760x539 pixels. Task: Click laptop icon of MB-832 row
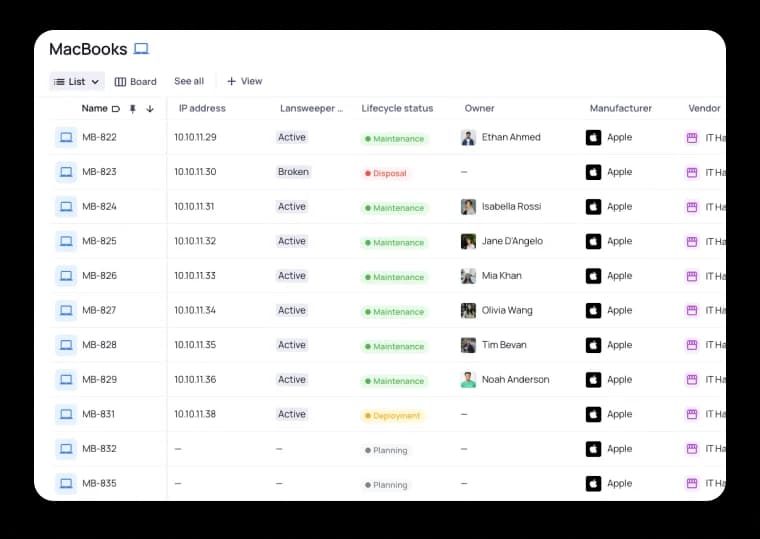(66, 449)
